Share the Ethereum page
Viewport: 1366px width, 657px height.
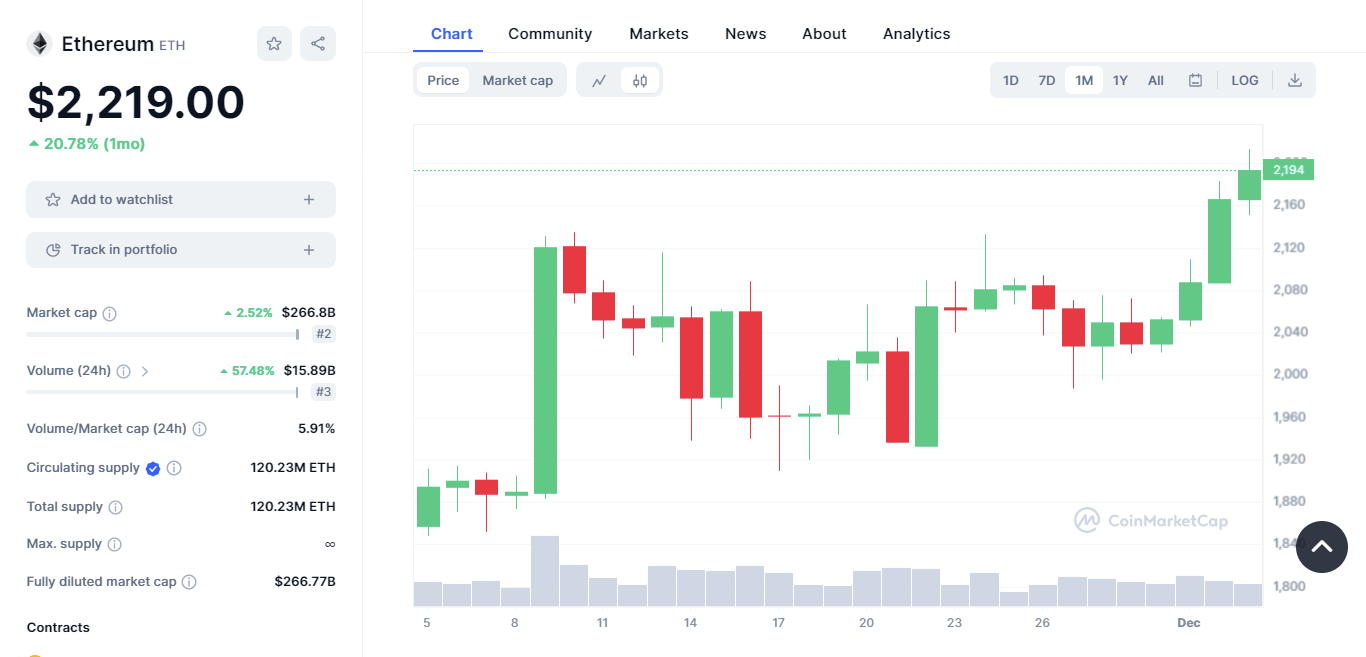(x=318, y=44)
